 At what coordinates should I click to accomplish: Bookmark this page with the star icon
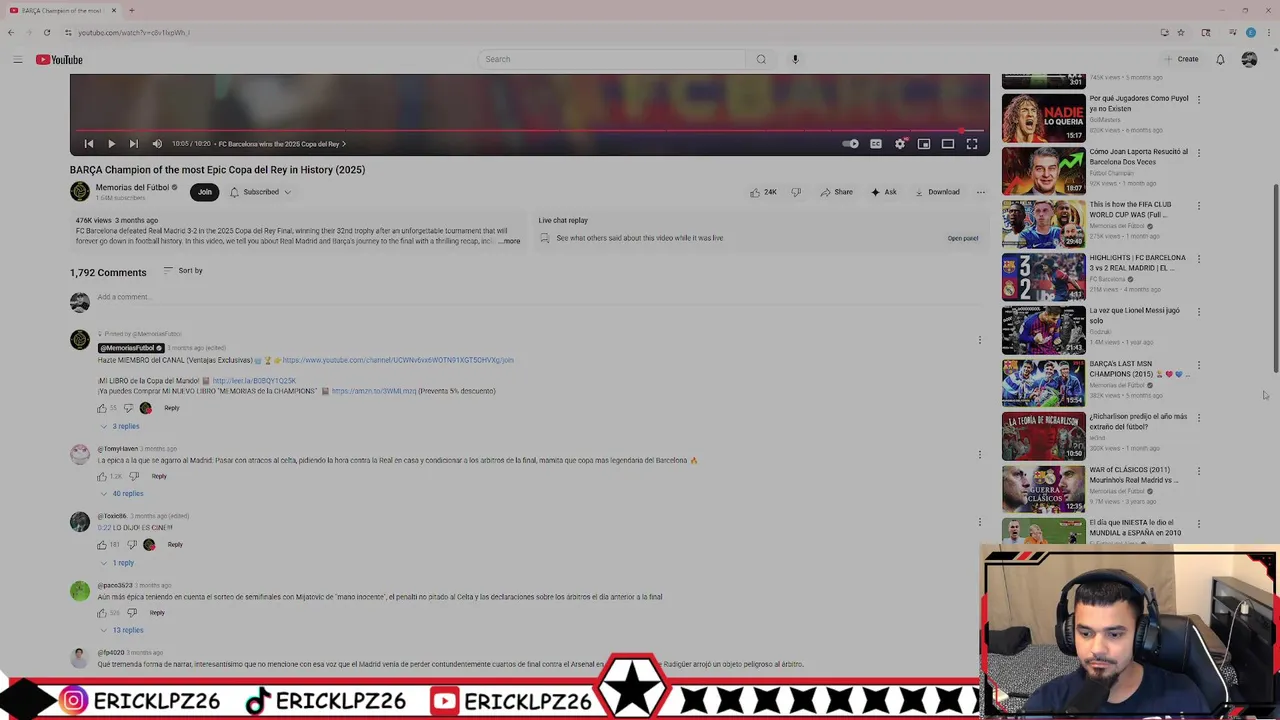tap(1181, 33)
